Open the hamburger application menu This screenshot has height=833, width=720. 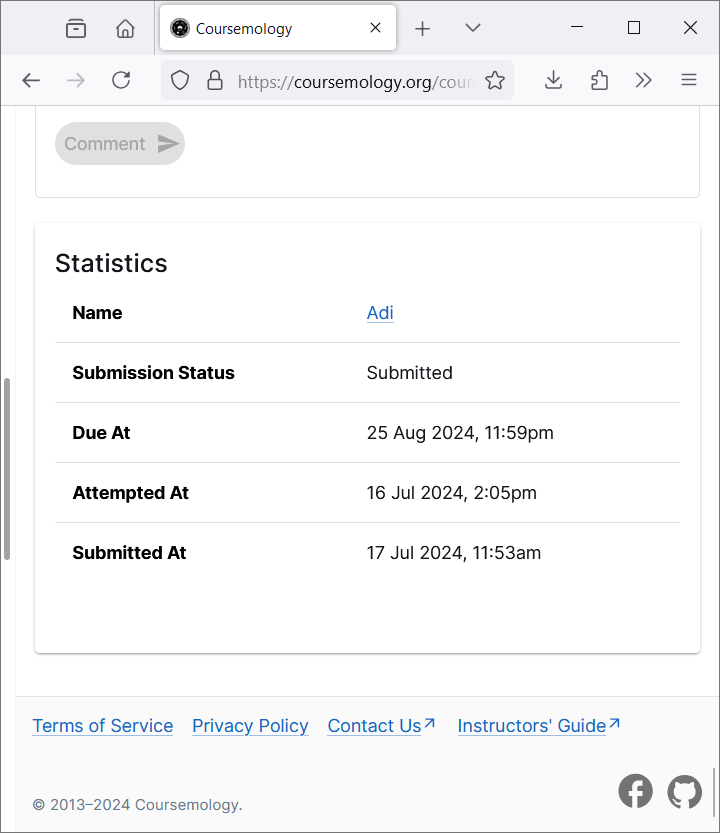click(x=689, y=81)
